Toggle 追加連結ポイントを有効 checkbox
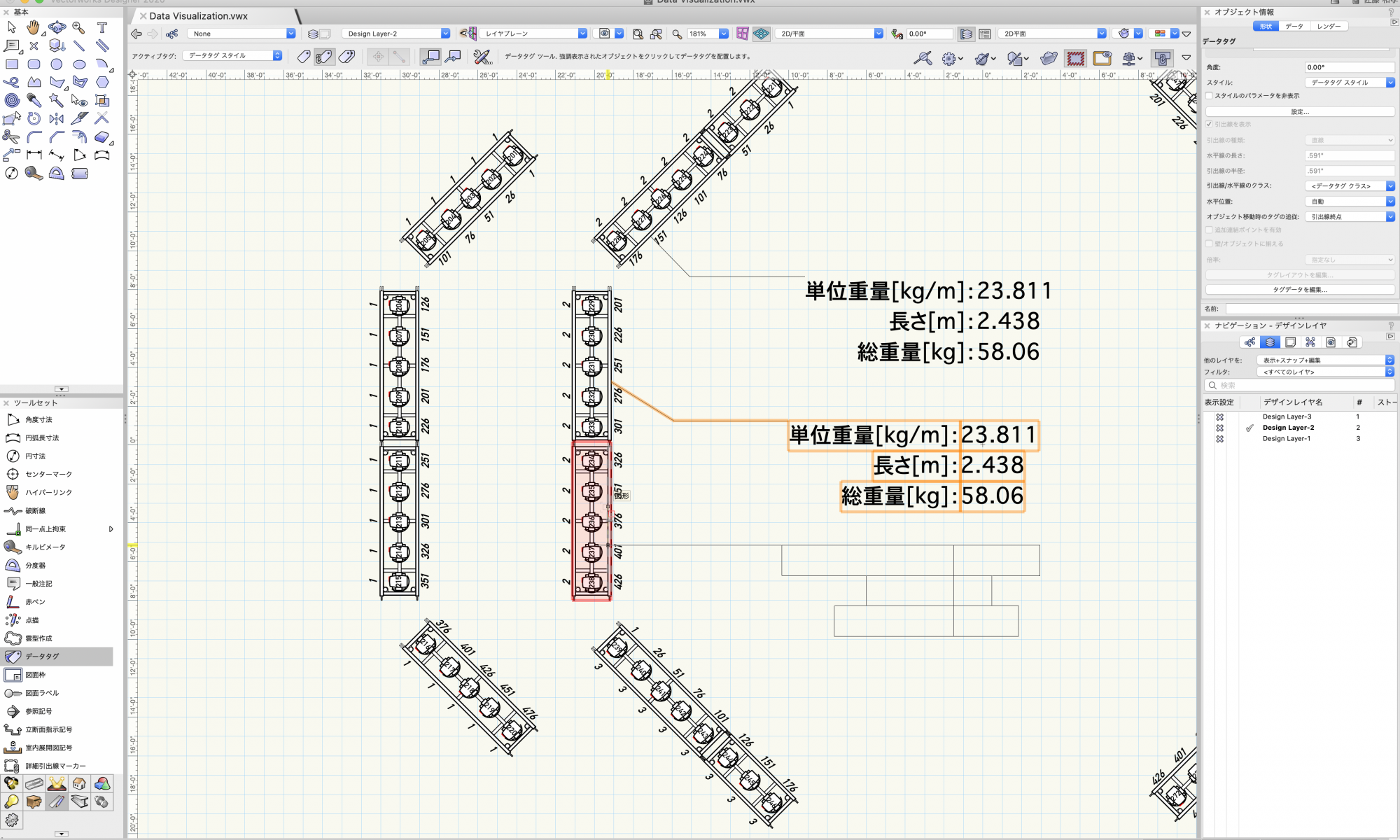 pos(1209,230)
